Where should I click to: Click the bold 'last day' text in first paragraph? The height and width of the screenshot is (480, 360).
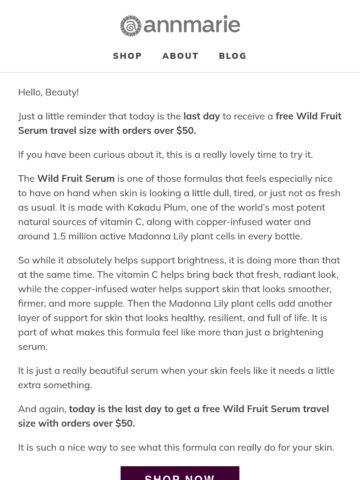point(202,116)
